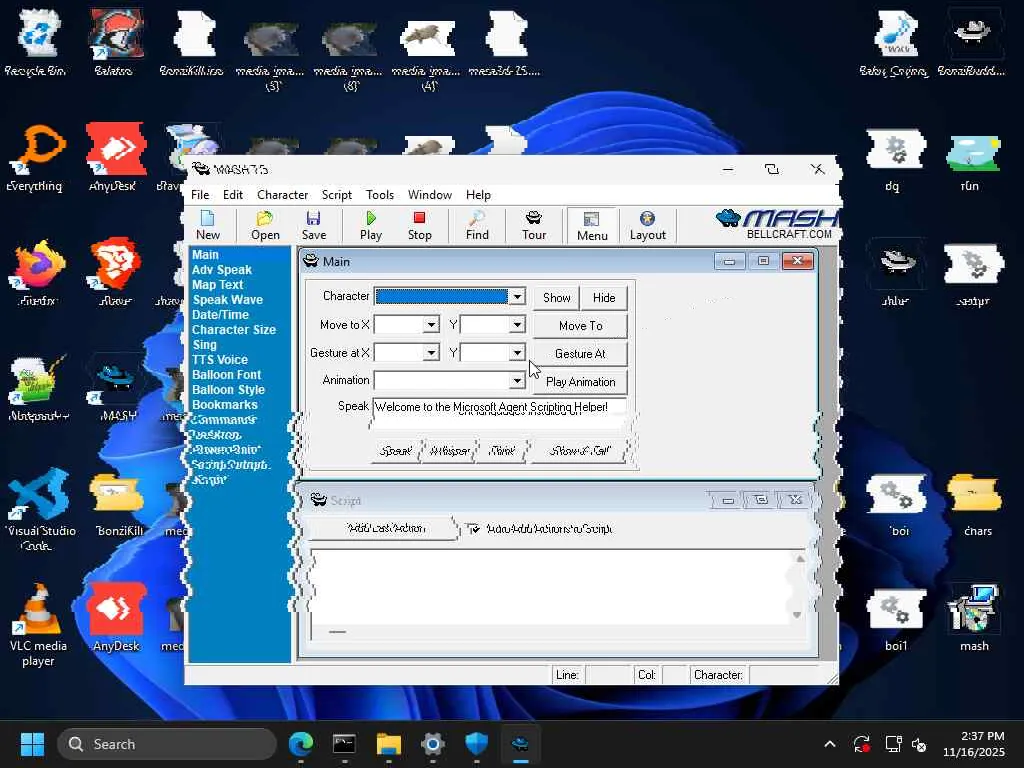Select Balloon Font in the sidebar
Image resolution: width=1024 pixels, height=768 pixels.
point(226,375)
